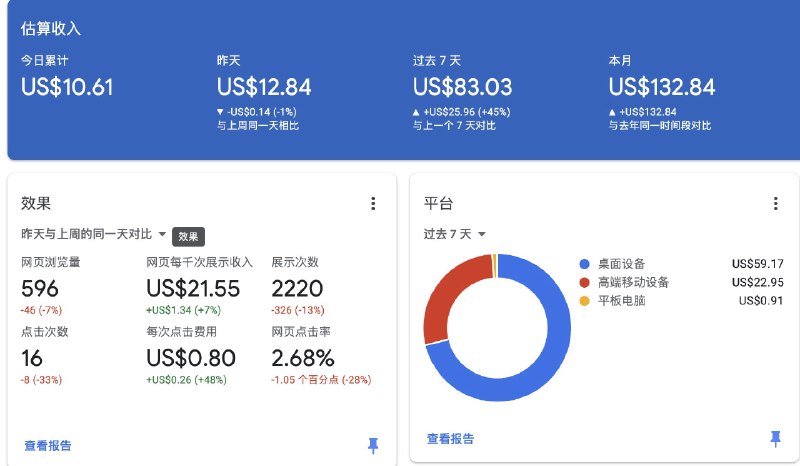Viewport: 800px width, 466px height.
Task: Open the 过去 7 天 dropdown in 平台 card
Action: [454, 234]
